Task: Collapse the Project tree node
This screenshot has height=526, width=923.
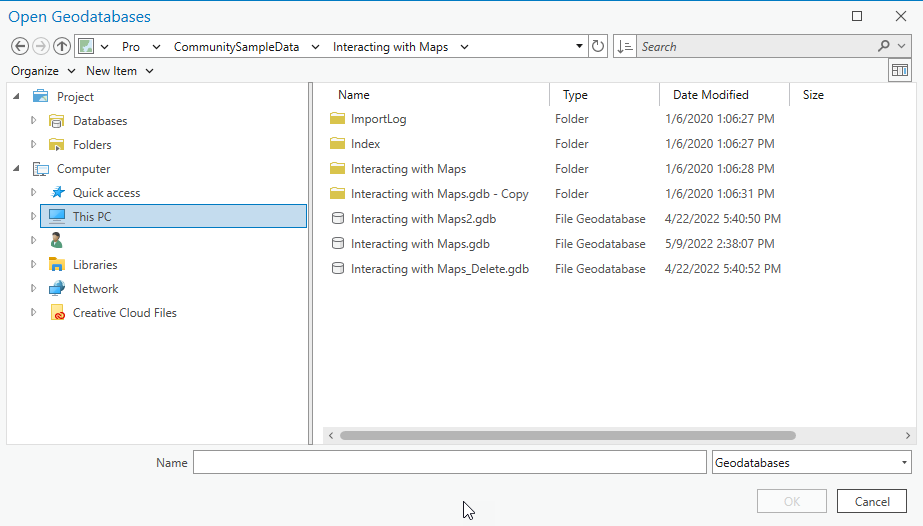Action: tap(16, 96)
